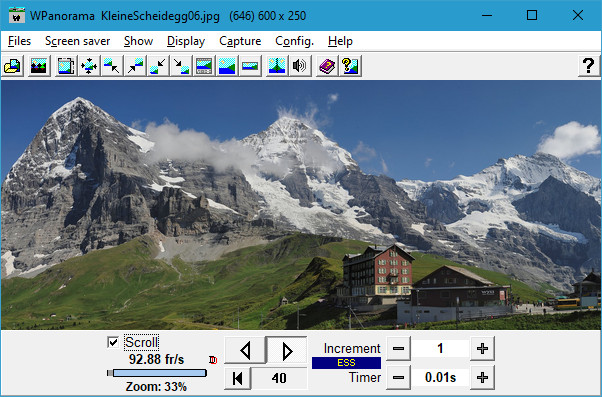Toggle the sound speaker icon

coord(300,66)
